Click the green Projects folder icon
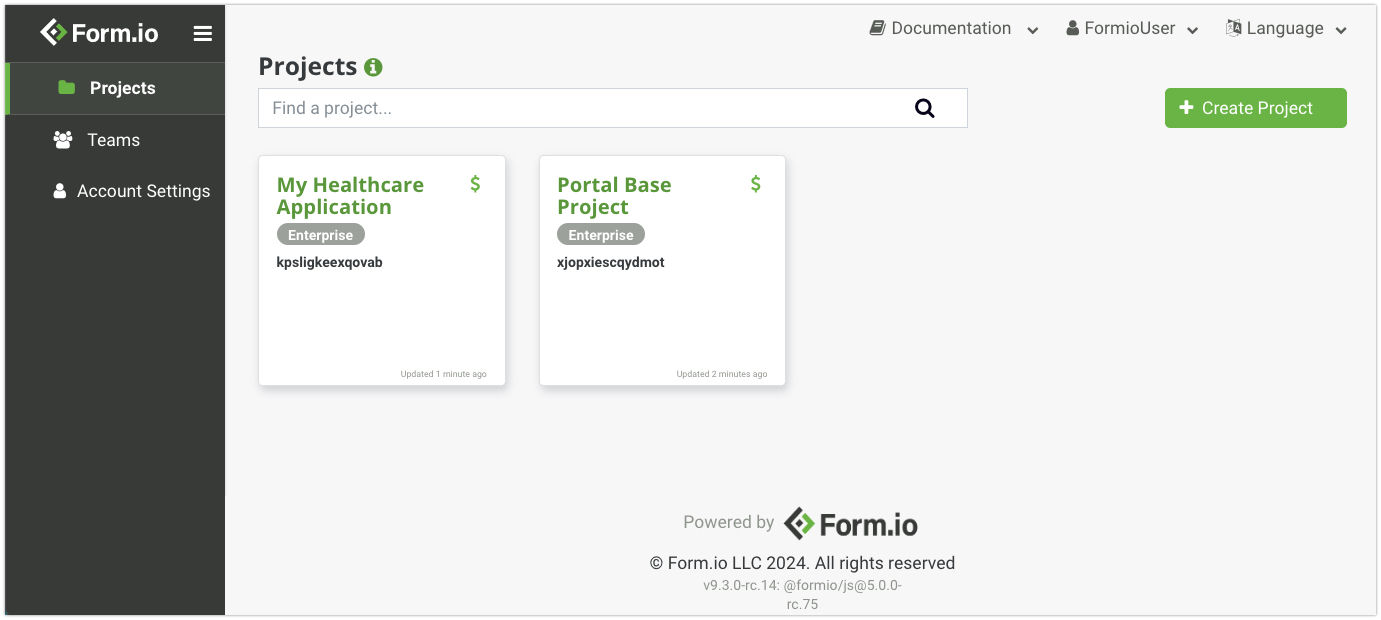The image size is (1381, 620). tap(67, 88)
